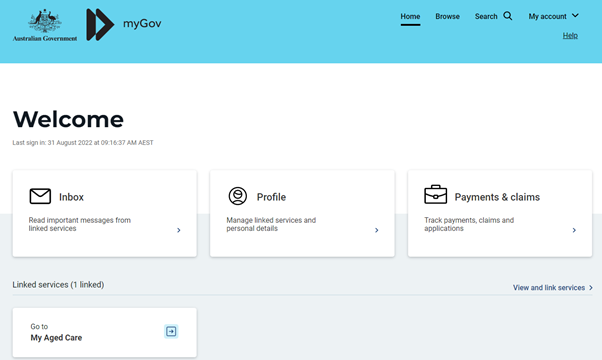
Task: Click chevron beside View and link services
Action: [x=591, y=287]
